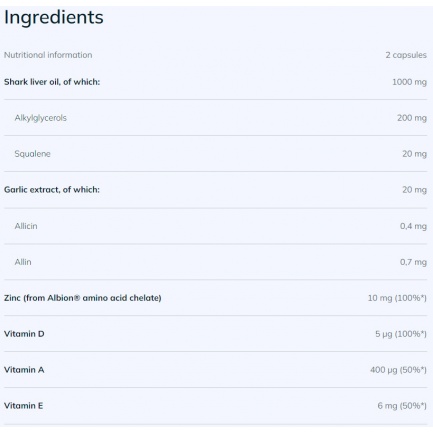Select the Alkylglycerols row label
This screenshot has height=433, width=433.
[41, 118]
